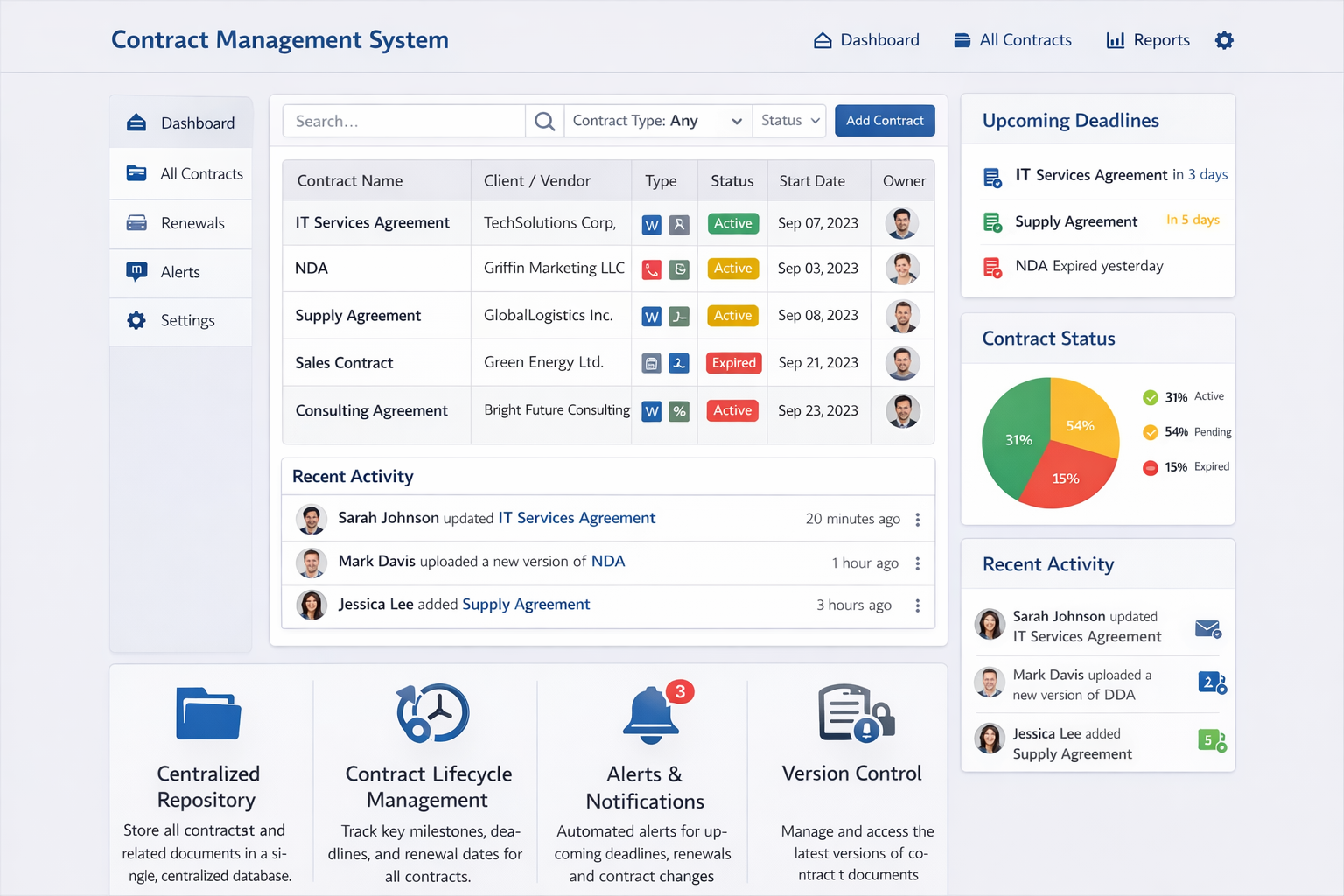Toggle the Active status badge on the NDA row
The width and height of the screenshot is (1344, 896).
click(732, 269)
